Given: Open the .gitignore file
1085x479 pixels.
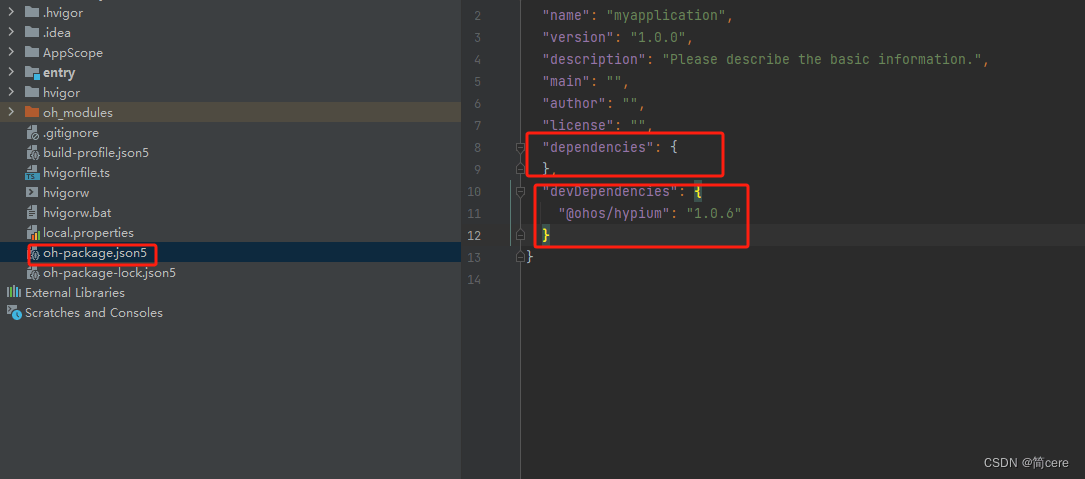Looking at the screenshot, I should tap(71, 132).
